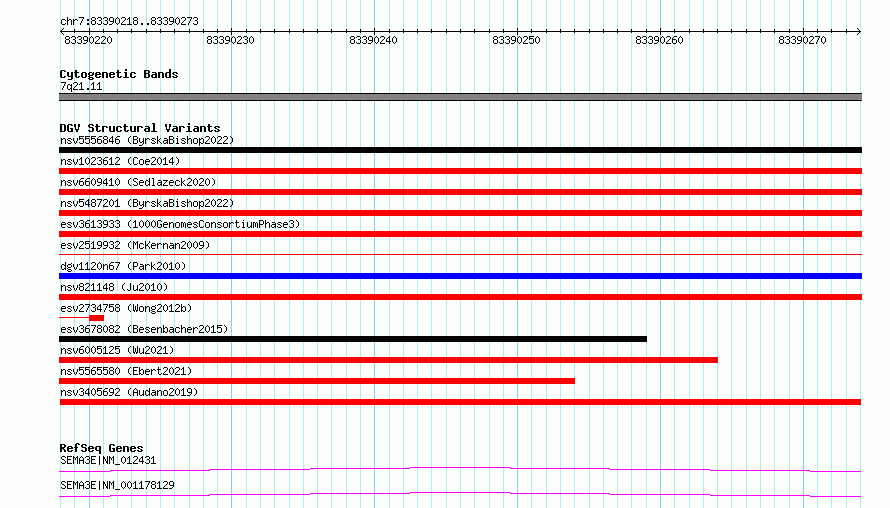
Task: Open variant nsv5556846 (ByrskaBishop2022) label
Action: [147, 140]
